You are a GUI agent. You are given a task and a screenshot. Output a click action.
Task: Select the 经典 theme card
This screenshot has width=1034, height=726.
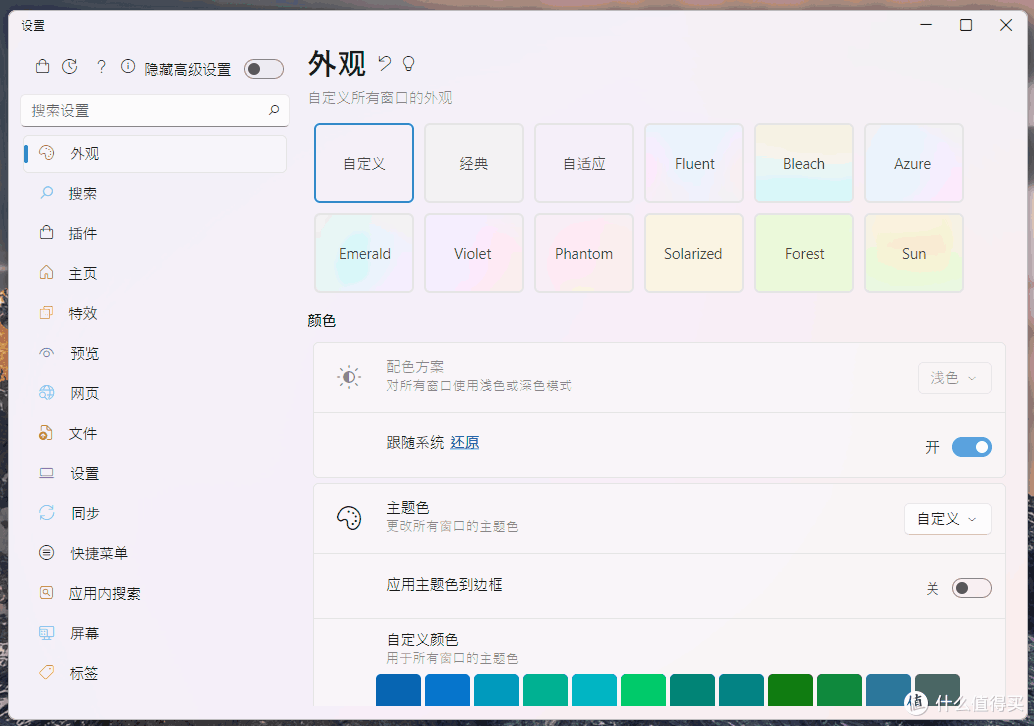[x=473, y=163]
